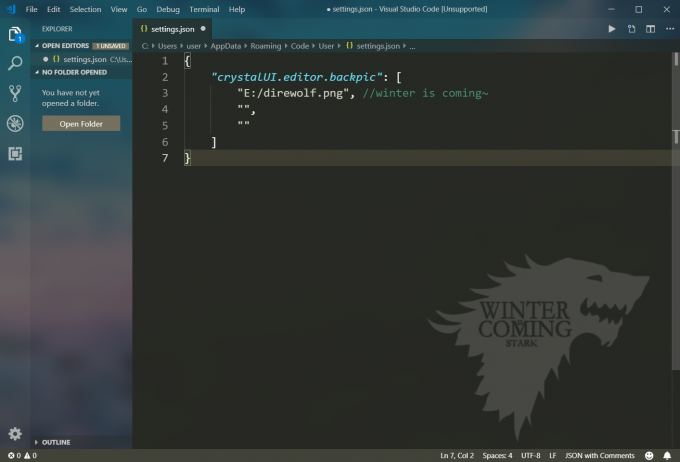Open the Manage gear menu
The width and height of the screenshot is (680, 462).
[x=15, y=433]
